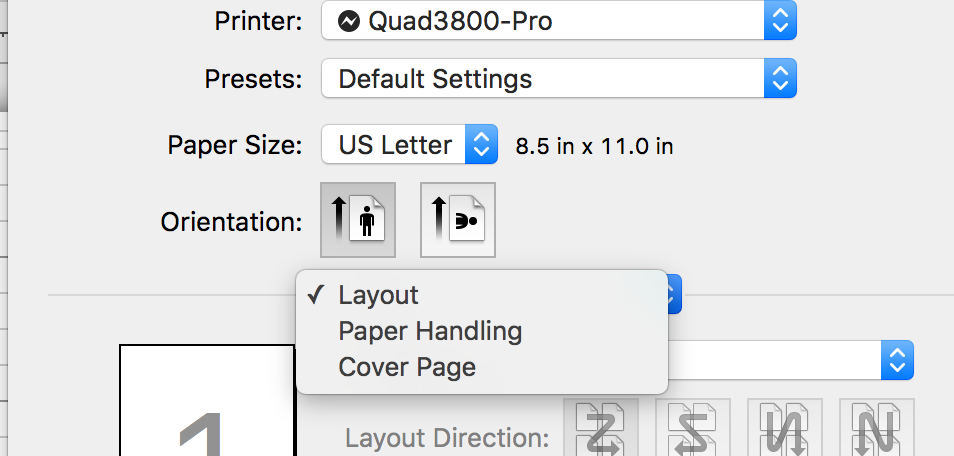Choose Paper Handling from the menu
The image size is (954, 456).
[x=430, y=331]
